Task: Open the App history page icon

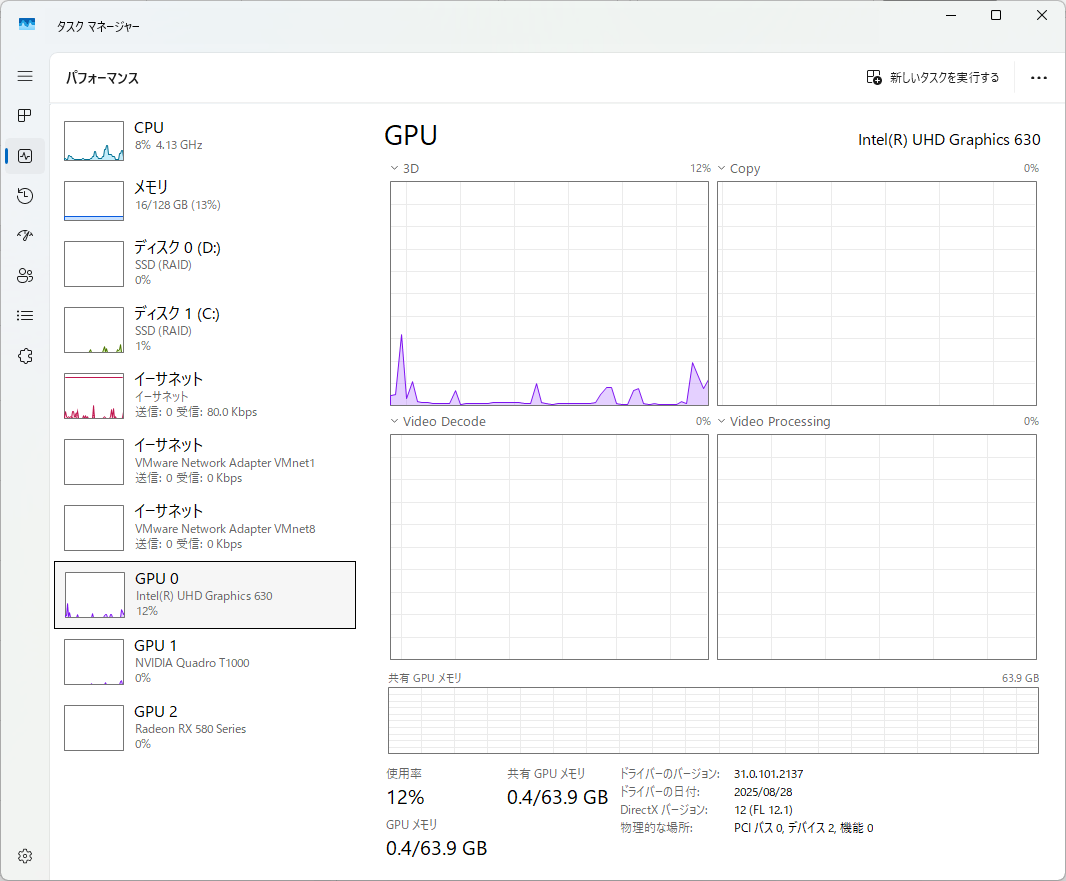Action: tap(25, 196)
